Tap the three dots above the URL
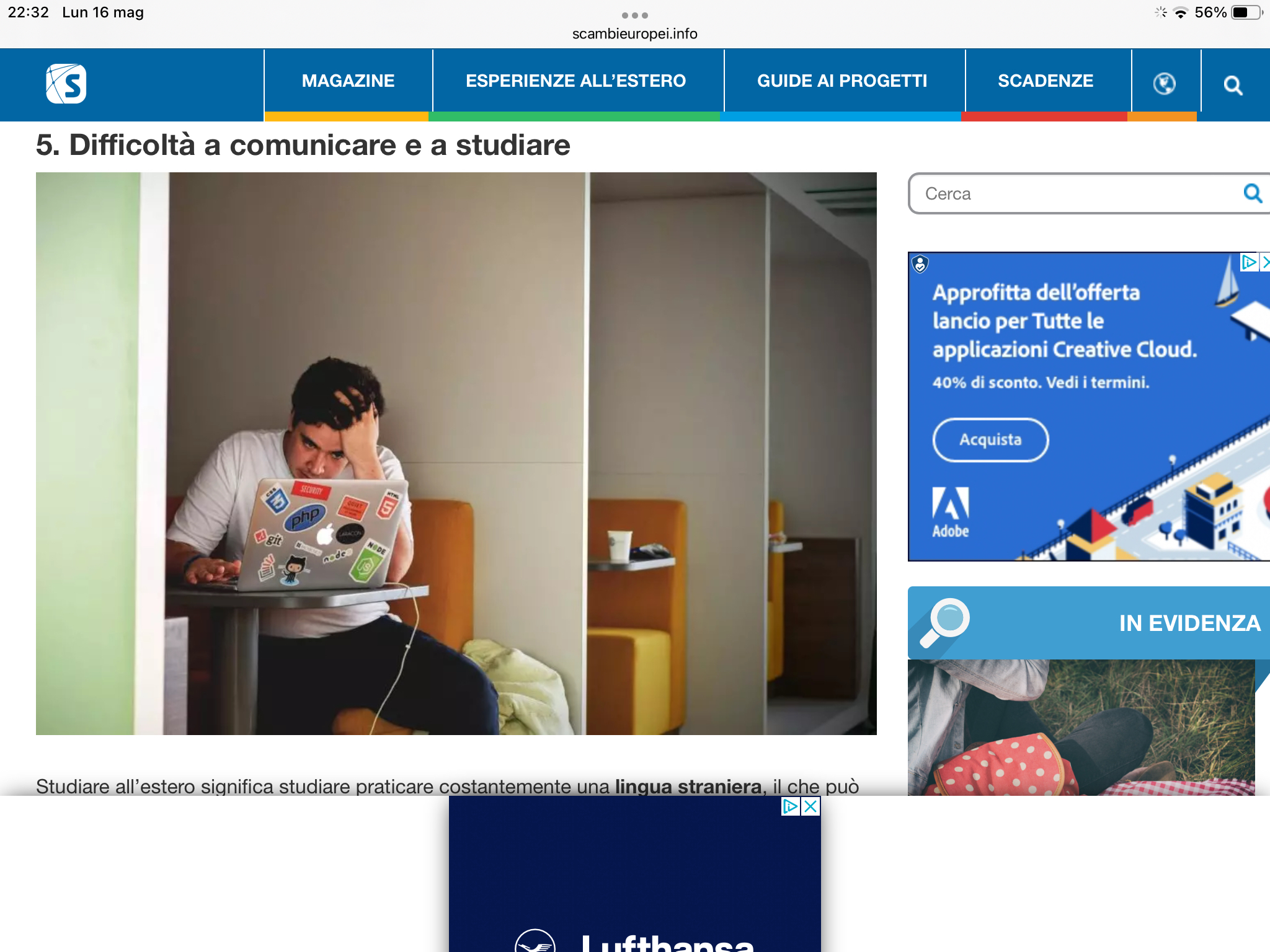Viewport: 1270px width, 952px height. coord(634,15)
